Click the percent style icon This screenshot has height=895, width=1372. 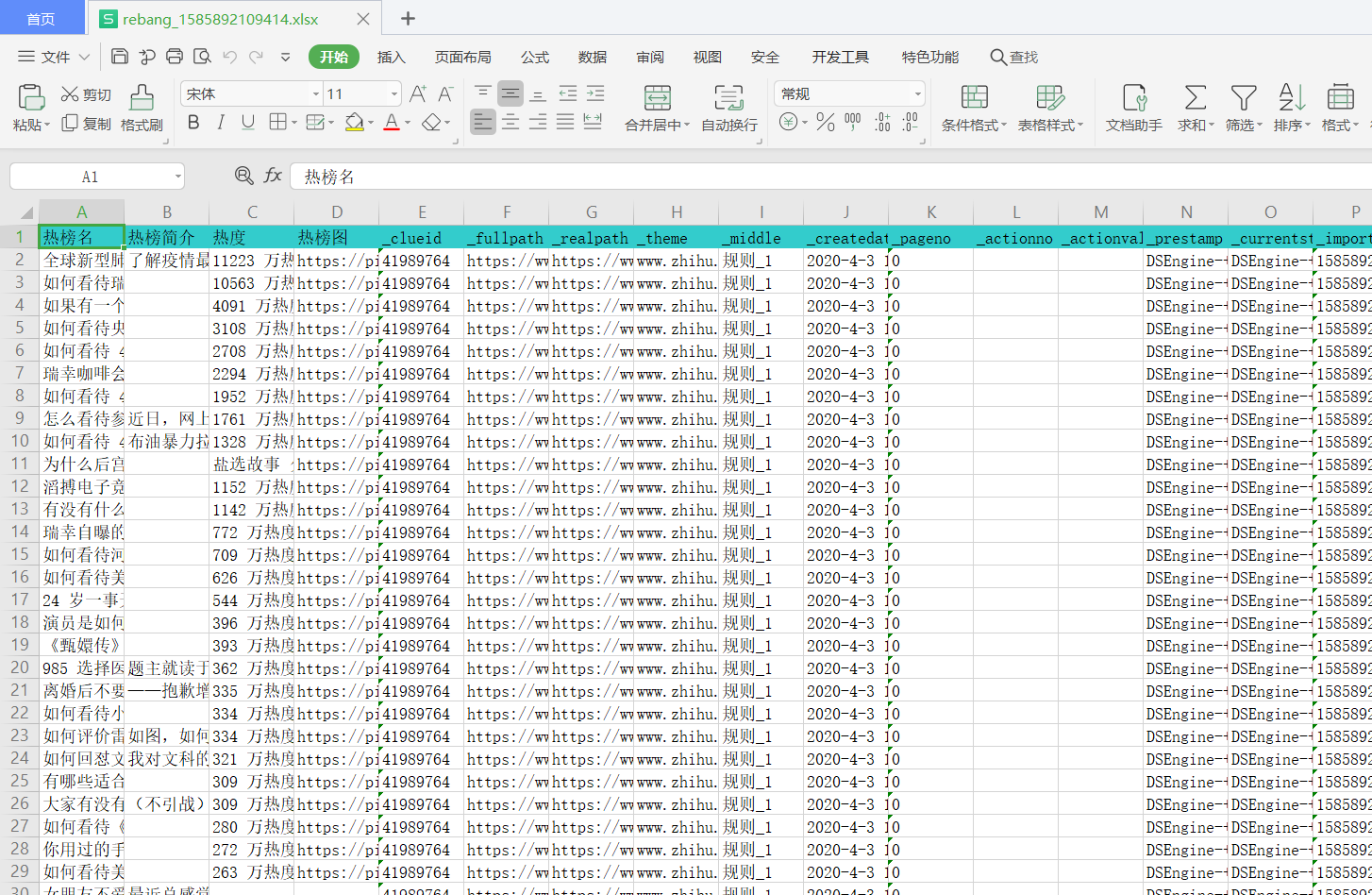click(826, 122)
